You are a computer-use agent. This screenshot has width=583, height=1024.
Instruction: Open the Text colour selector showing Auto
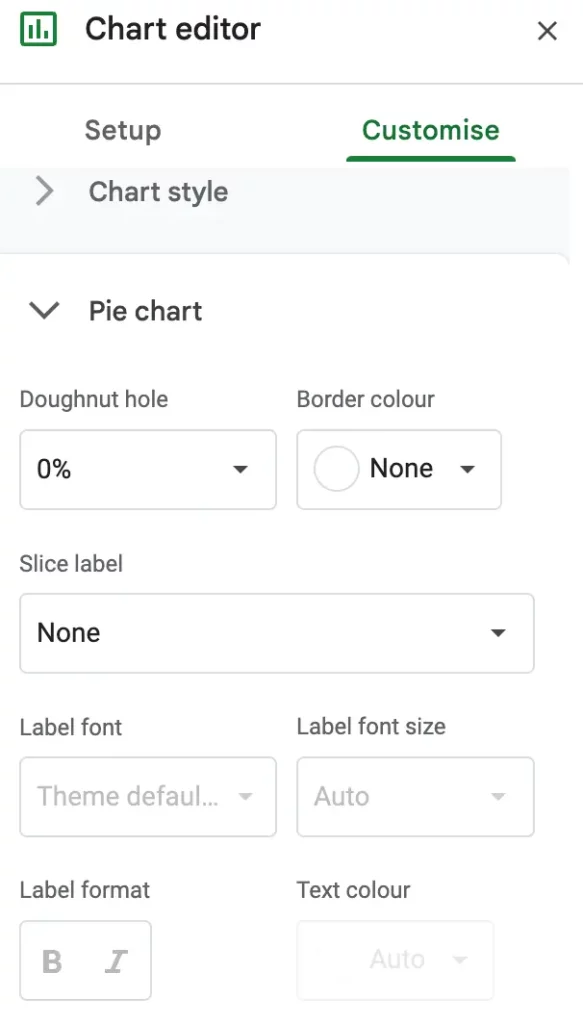[395, 960]
